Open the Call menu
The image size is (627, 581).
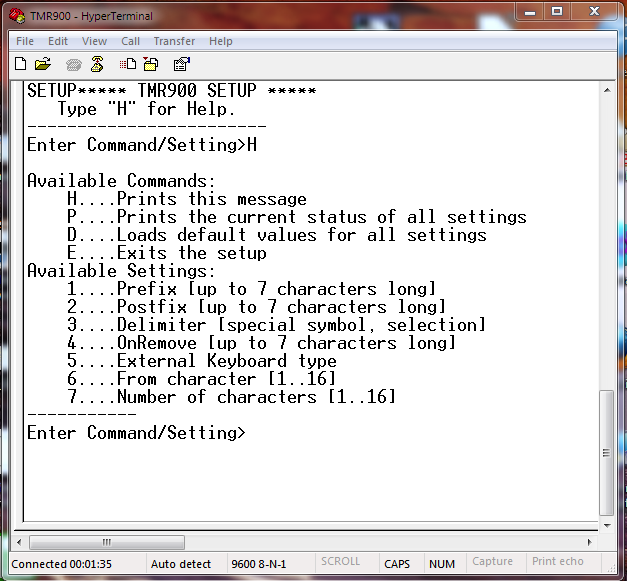(x=131, y=41)
